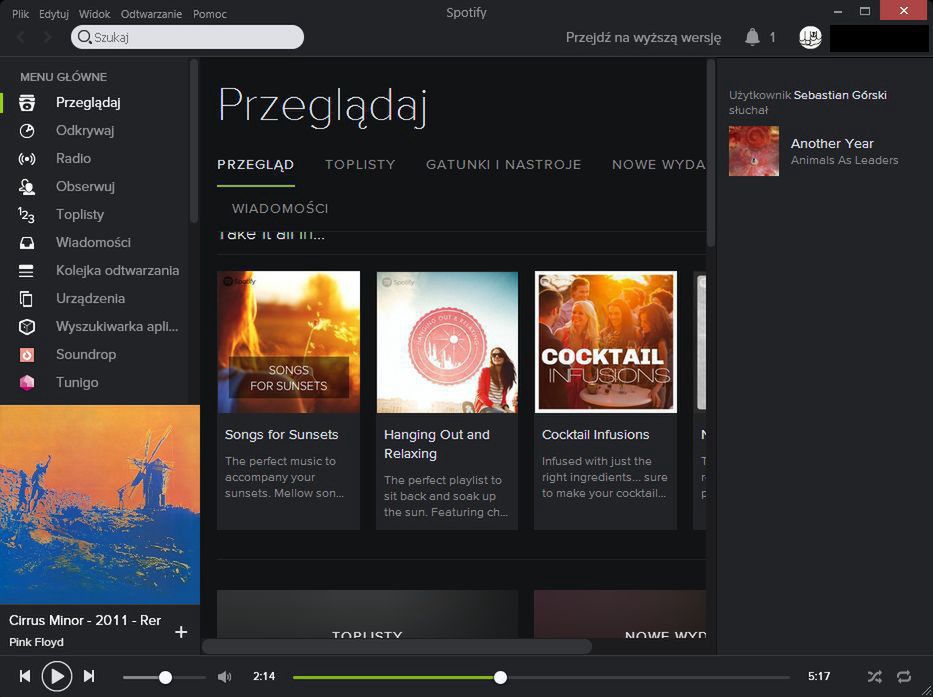The image size is (933, 697).
Task: Open the Obserwuj follow icon
Action: [26, 187]
